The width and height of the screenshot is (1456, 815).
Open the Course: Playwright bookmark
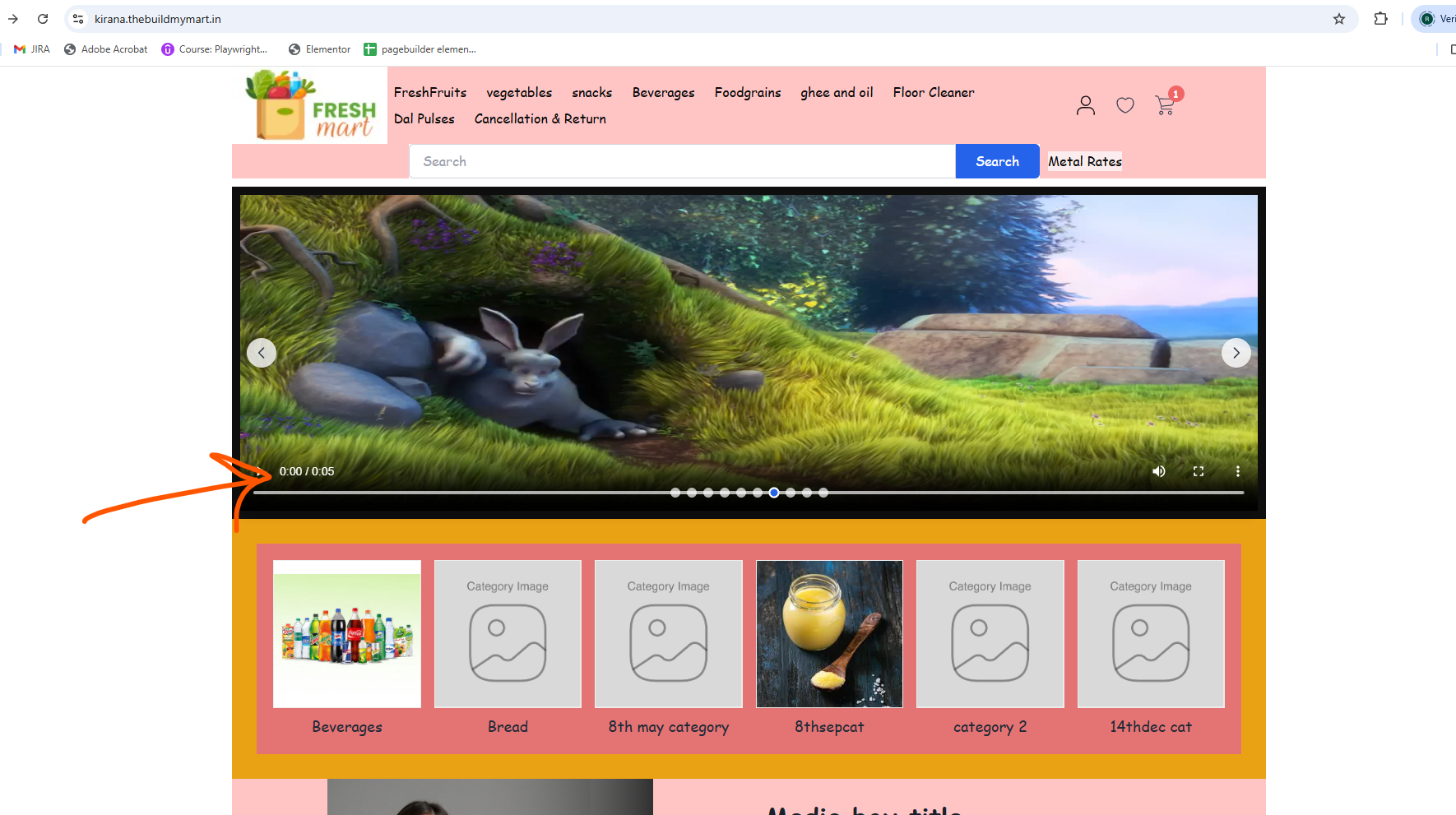(215, 49)
